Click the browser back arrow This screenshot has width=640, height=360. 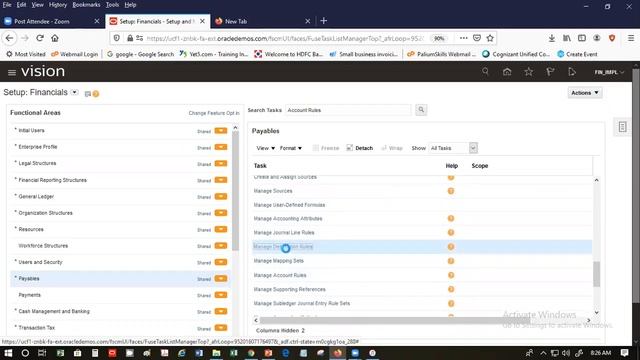9,38
